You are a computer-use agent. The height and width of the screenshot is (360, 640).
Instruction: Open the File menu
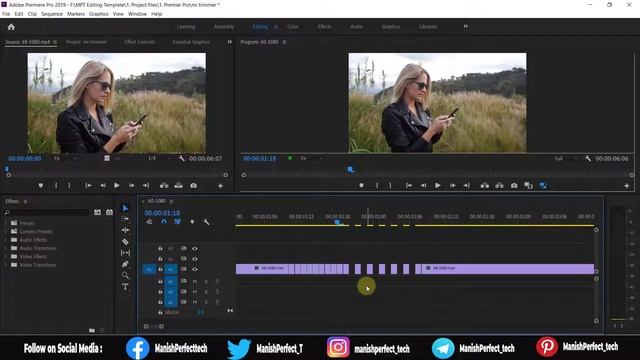pyautogui.click(x=6, y=14)
